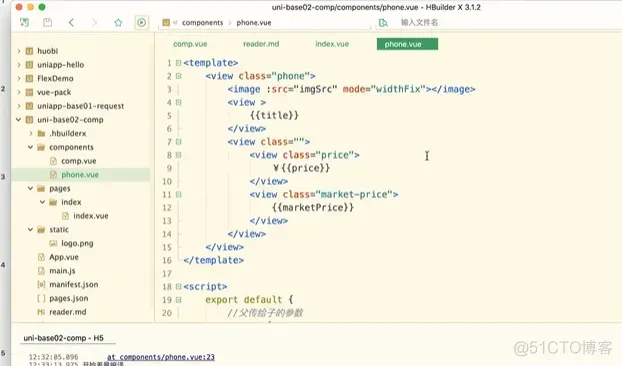This screenshot has height=366, width=622.
Task: Click the reader.md markdown icon in tree
Action: point(41,312)
